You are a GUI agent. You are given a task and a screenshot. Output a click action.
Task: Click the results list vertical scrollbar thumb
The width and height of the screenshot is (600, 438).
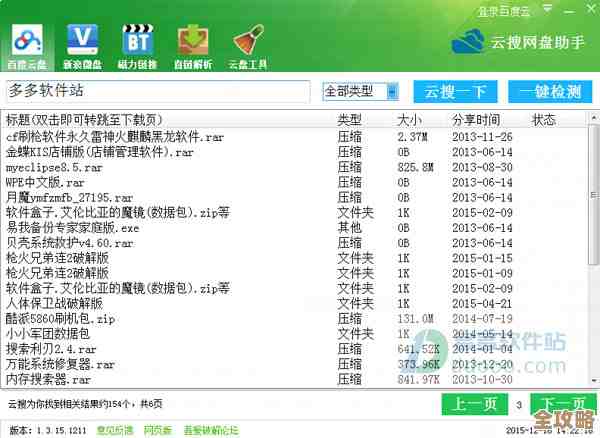point(593,194)
